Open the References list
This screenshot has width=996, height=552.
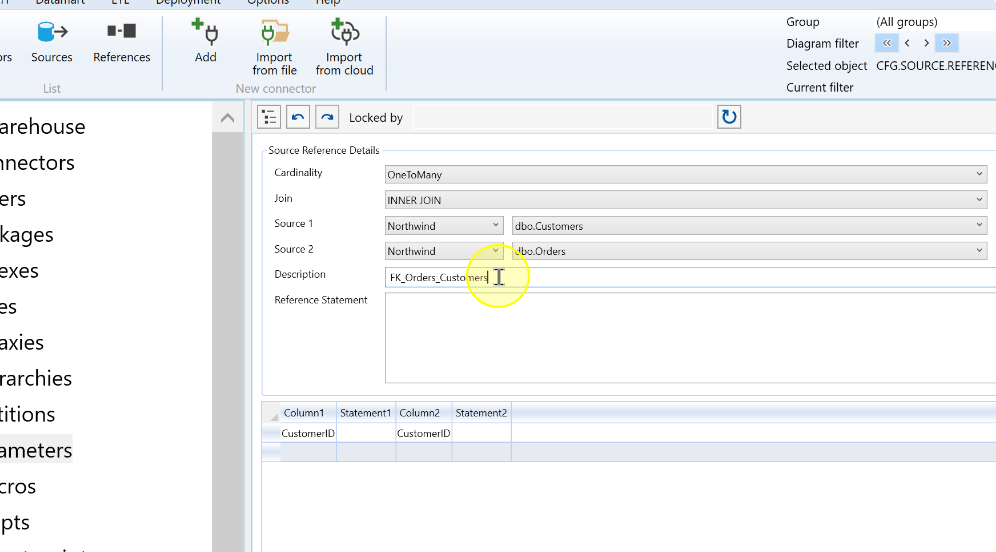(x=121, y=42)
